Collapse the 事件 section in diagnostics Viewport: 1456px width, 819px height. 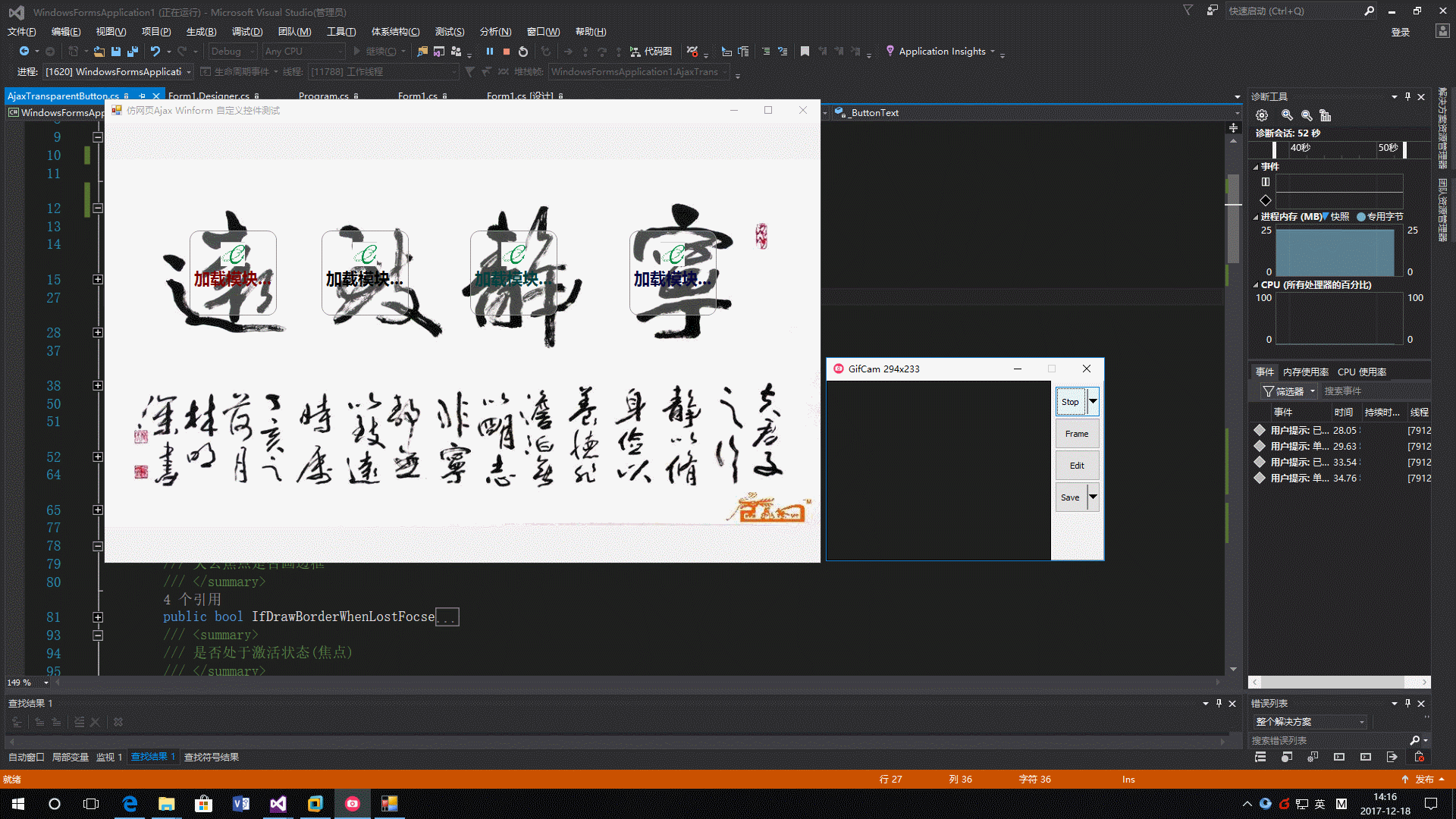coord(1255,167)
